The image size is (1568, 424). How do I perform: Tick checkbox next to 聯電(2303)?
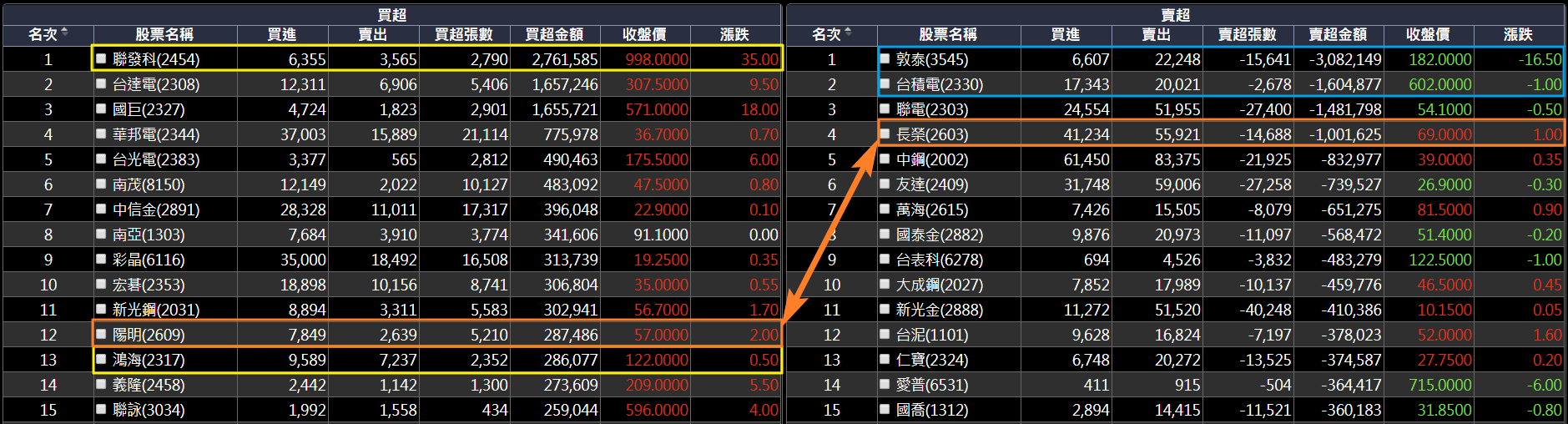[x=885, y=109]
